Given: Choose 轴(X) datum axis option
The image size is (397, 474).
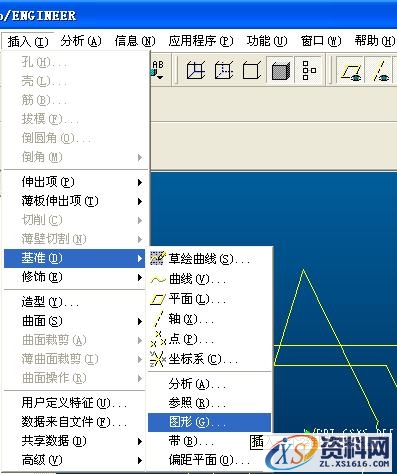Looking at the screenshot, I should click(210, 319).
